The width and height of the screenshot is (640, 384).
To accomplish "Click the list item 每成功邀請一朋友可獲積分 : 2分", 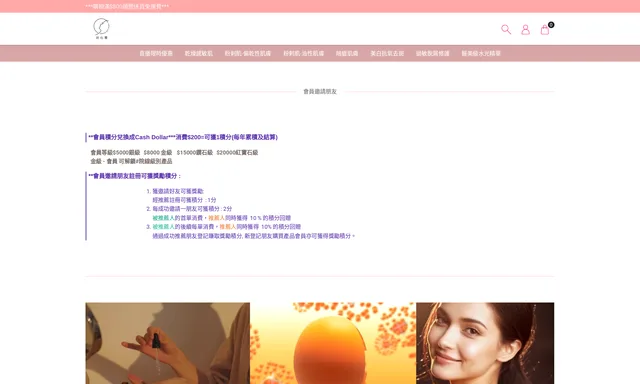I will [x=192, y=209].
